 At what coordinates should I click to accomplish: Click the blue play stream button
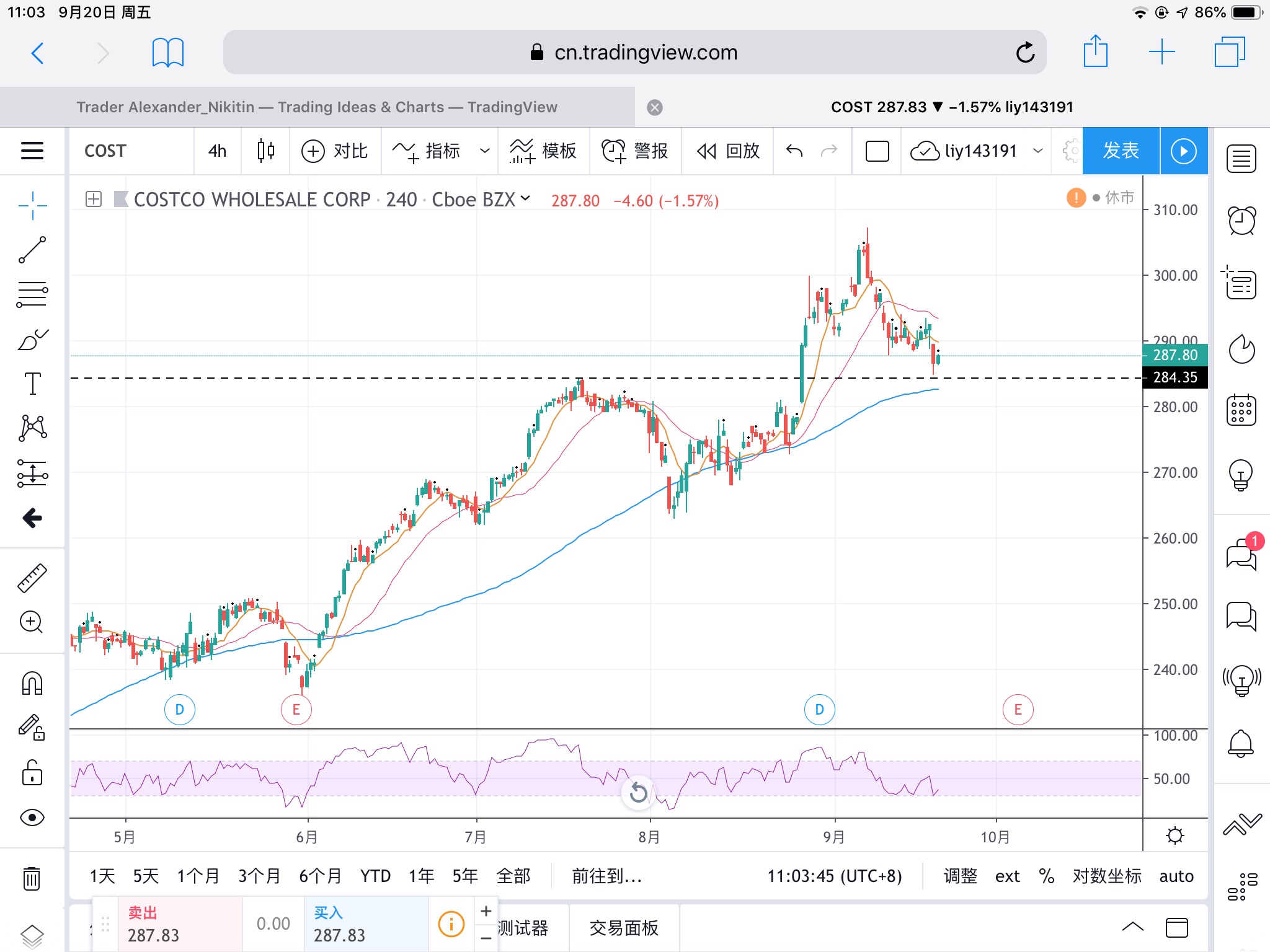tap(1184, 151)
